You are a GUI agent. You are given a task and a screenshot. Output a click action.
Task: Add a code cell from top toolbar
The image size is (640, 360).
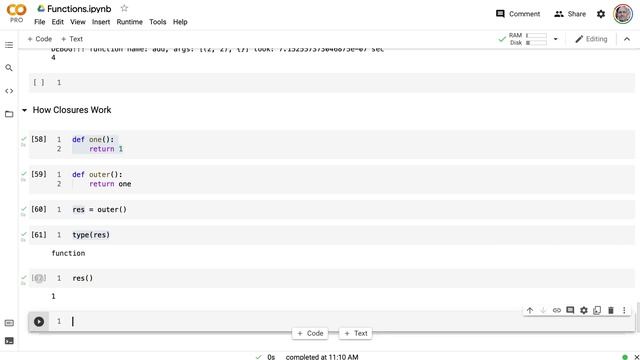(40, 39)
